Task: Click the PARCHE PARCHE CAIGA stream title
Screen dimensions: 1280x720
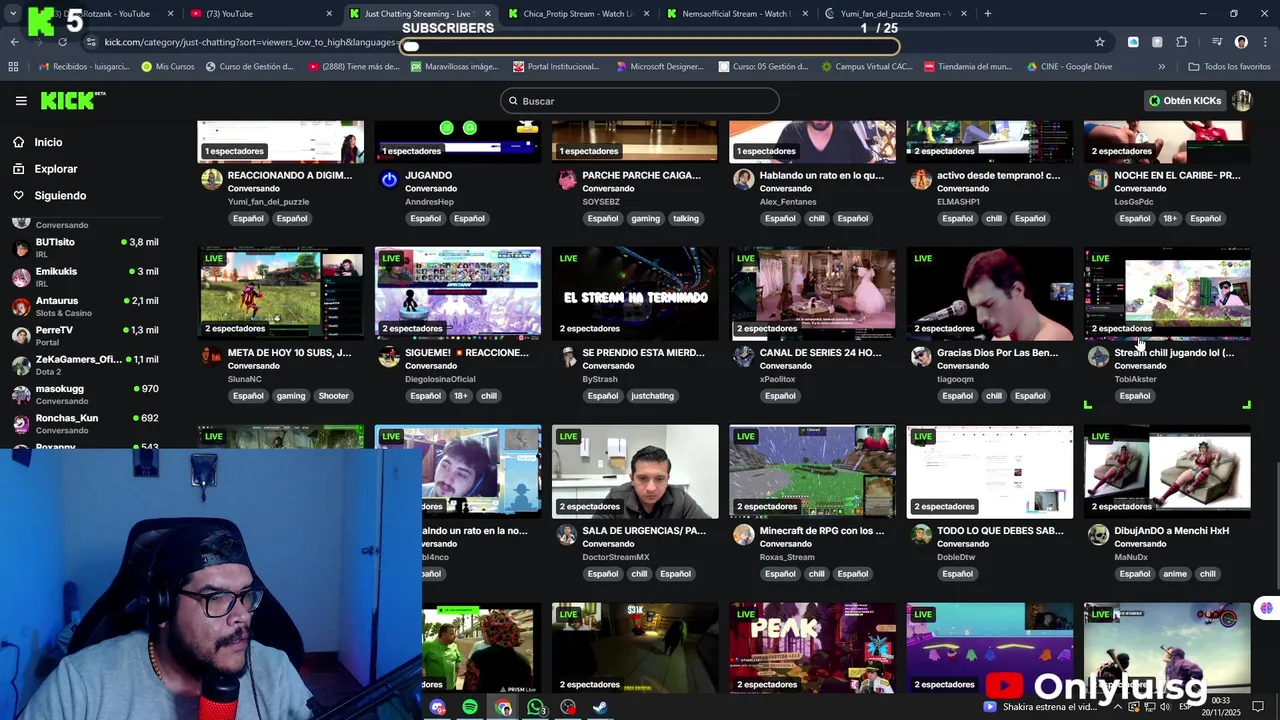Action: tap(641, 175)
